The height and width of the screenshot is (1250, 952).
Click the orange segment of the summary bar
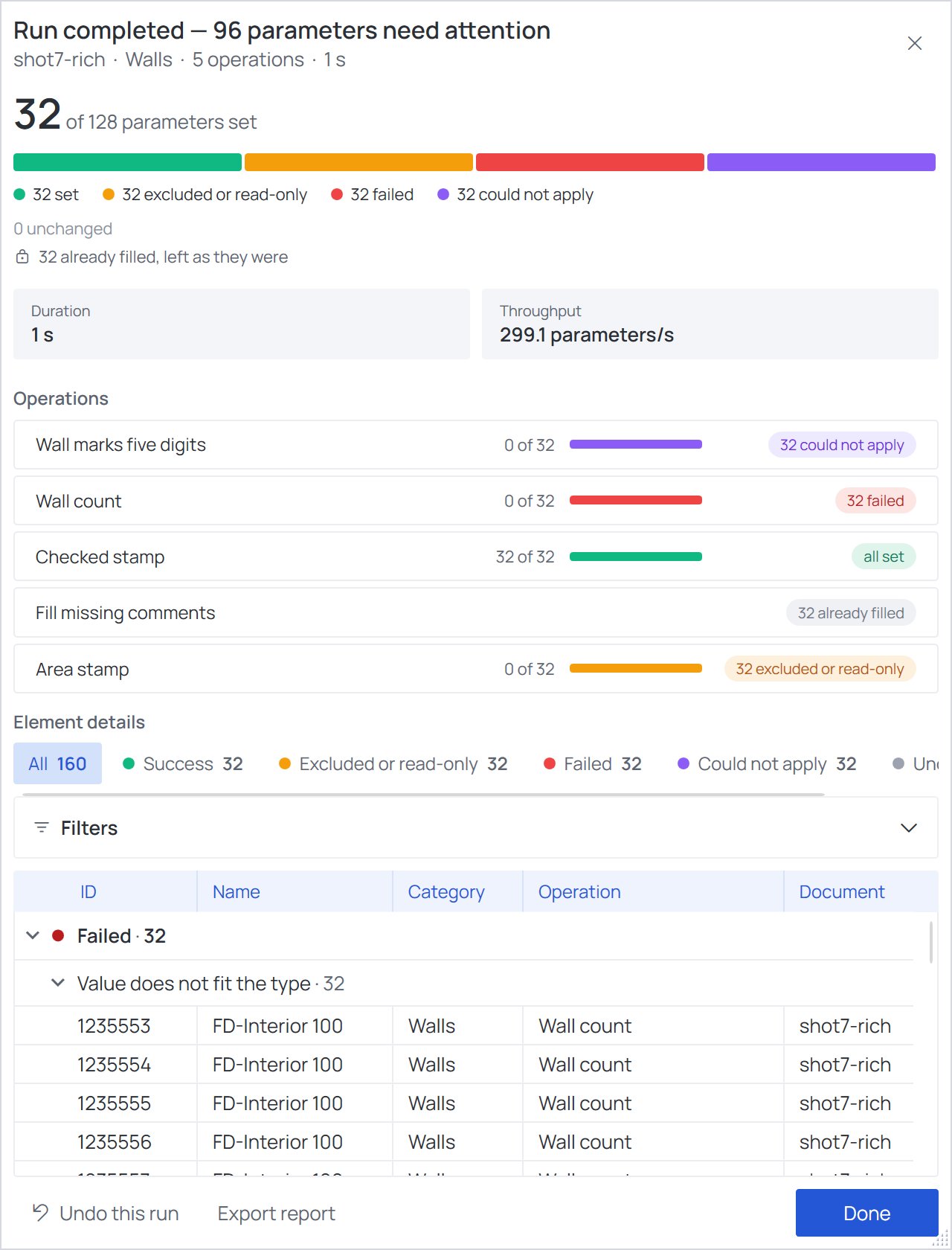point(358,162)
